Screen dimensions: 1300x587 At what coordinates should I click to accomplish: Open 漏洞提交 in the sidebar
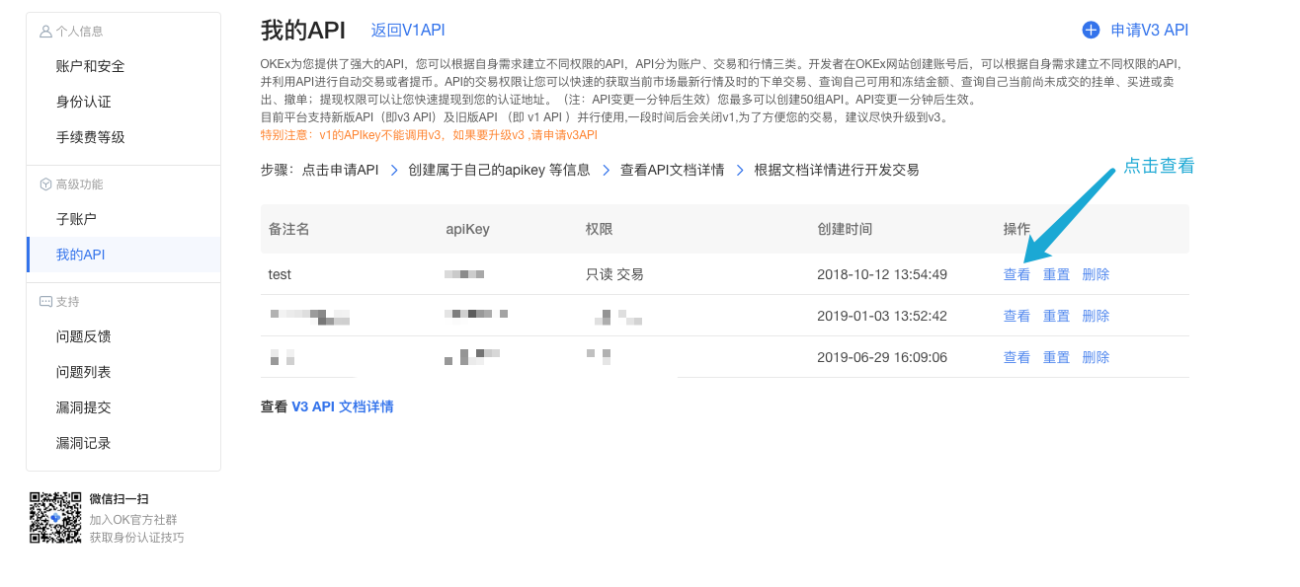(x=123, y=408)
